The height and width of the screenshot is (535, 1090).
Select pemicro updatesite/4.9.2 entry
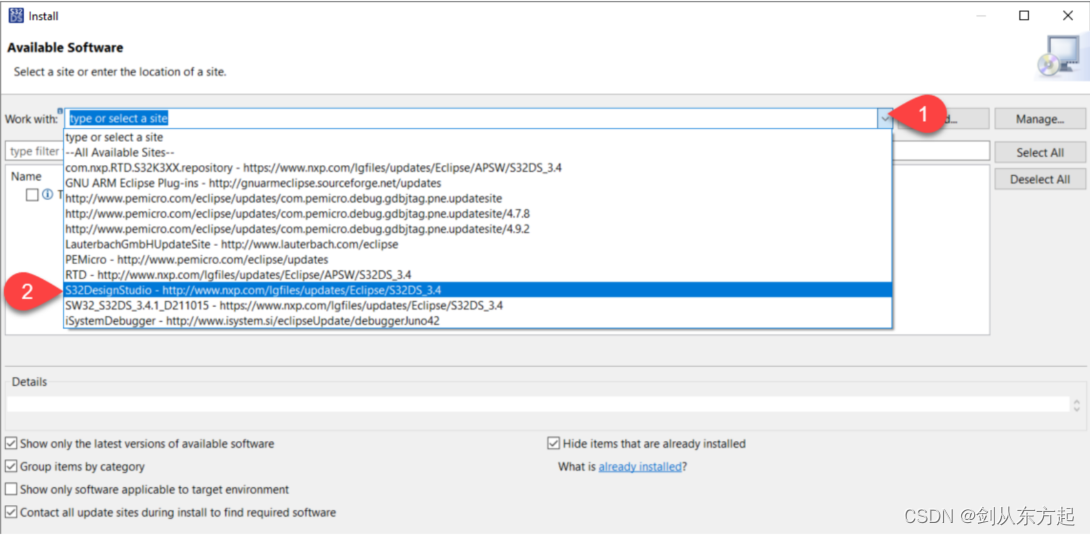click(477, 229)
